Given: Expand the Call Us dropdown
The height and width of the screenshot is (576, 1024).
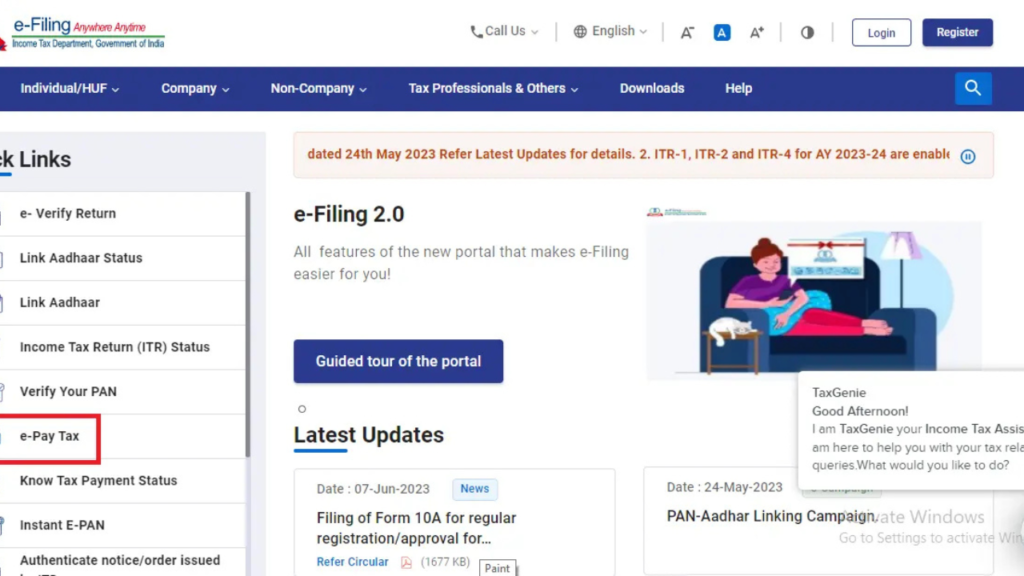Looking at the screenshot, I should coord(505,31).
